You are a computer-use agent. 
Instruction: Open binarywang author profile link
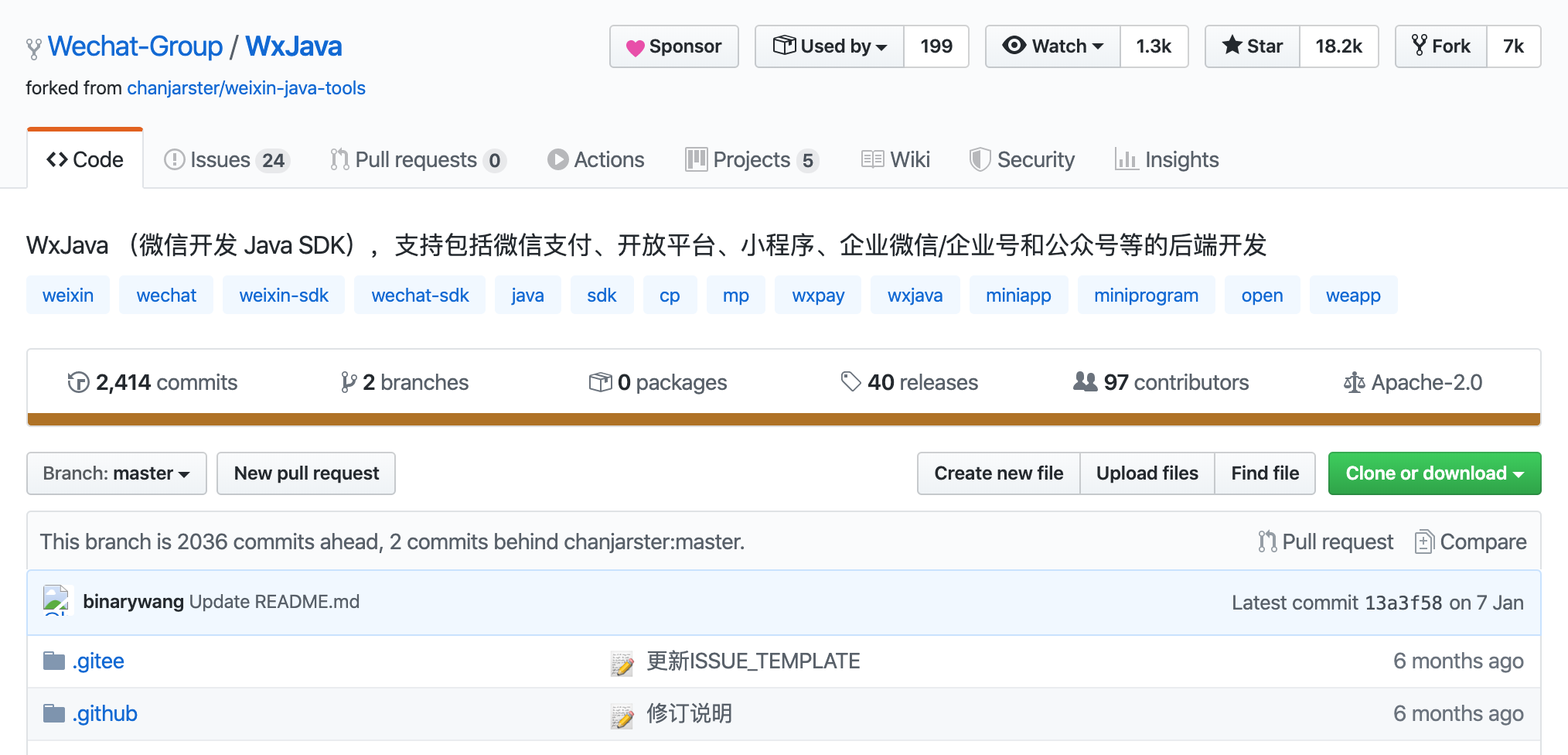(x=133, y=602)
